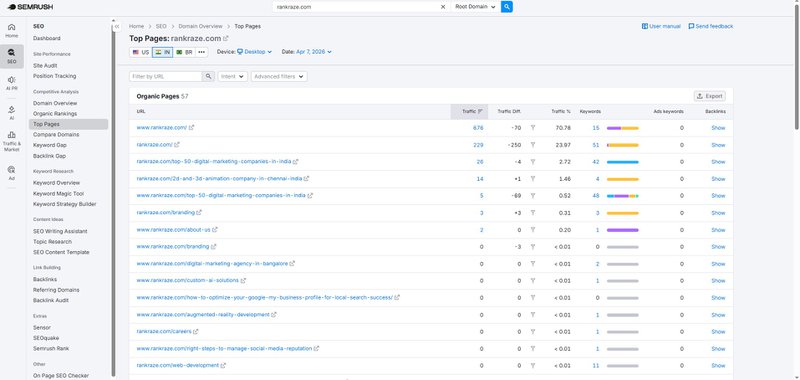The height and width of the screenshot is (380, 800).
Task: Open Keyword Gap in sidebar menu
Action: pos(49,145)
